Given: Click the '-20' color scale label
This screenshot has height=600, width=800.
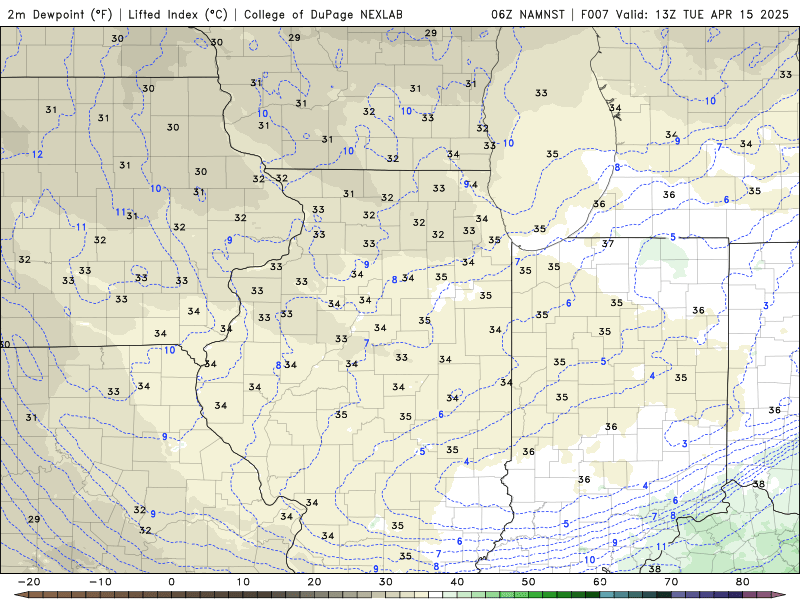Looking at the screenshot, I should pyautogui.click(x=29, y=582).
